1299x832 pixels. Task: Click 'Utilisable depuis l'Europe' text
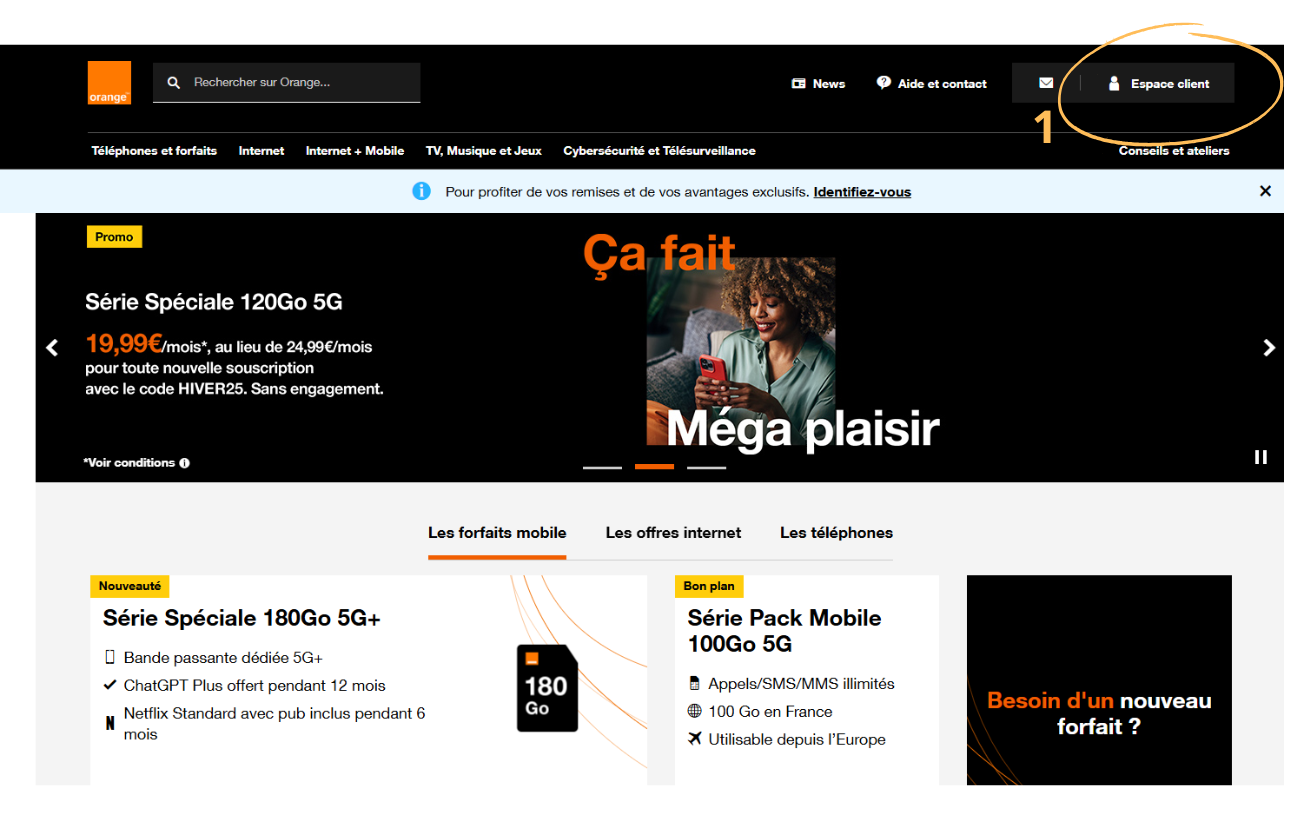pyautogui.click(x=797, y=740)
